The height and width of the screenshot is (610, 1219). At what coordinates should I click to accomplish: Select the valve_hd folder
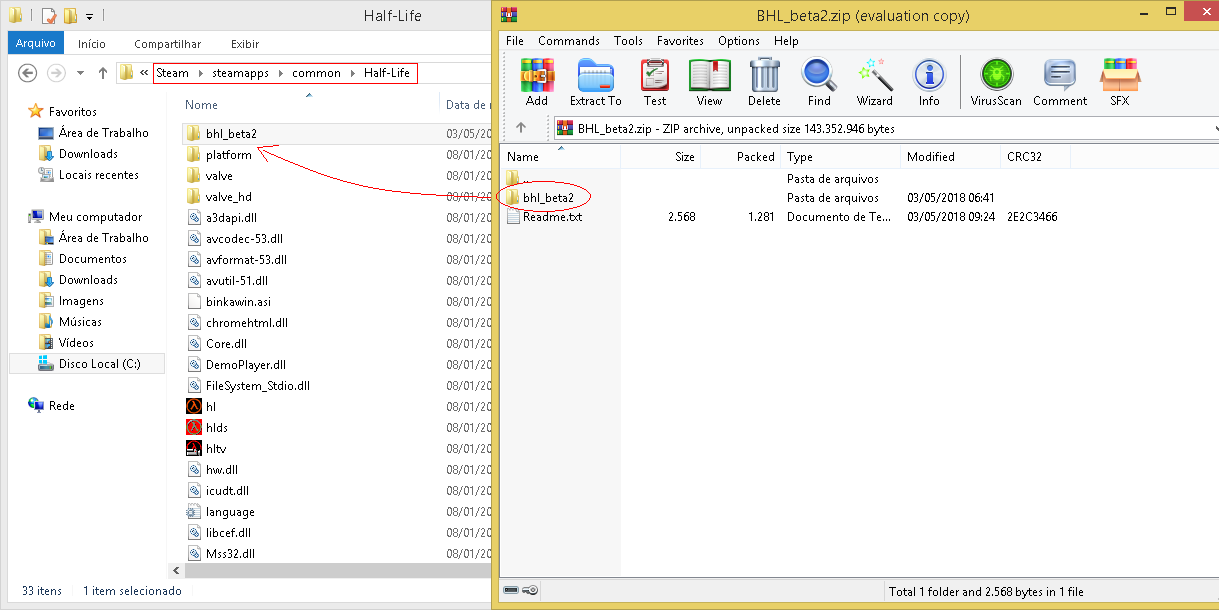coord(219,196)
